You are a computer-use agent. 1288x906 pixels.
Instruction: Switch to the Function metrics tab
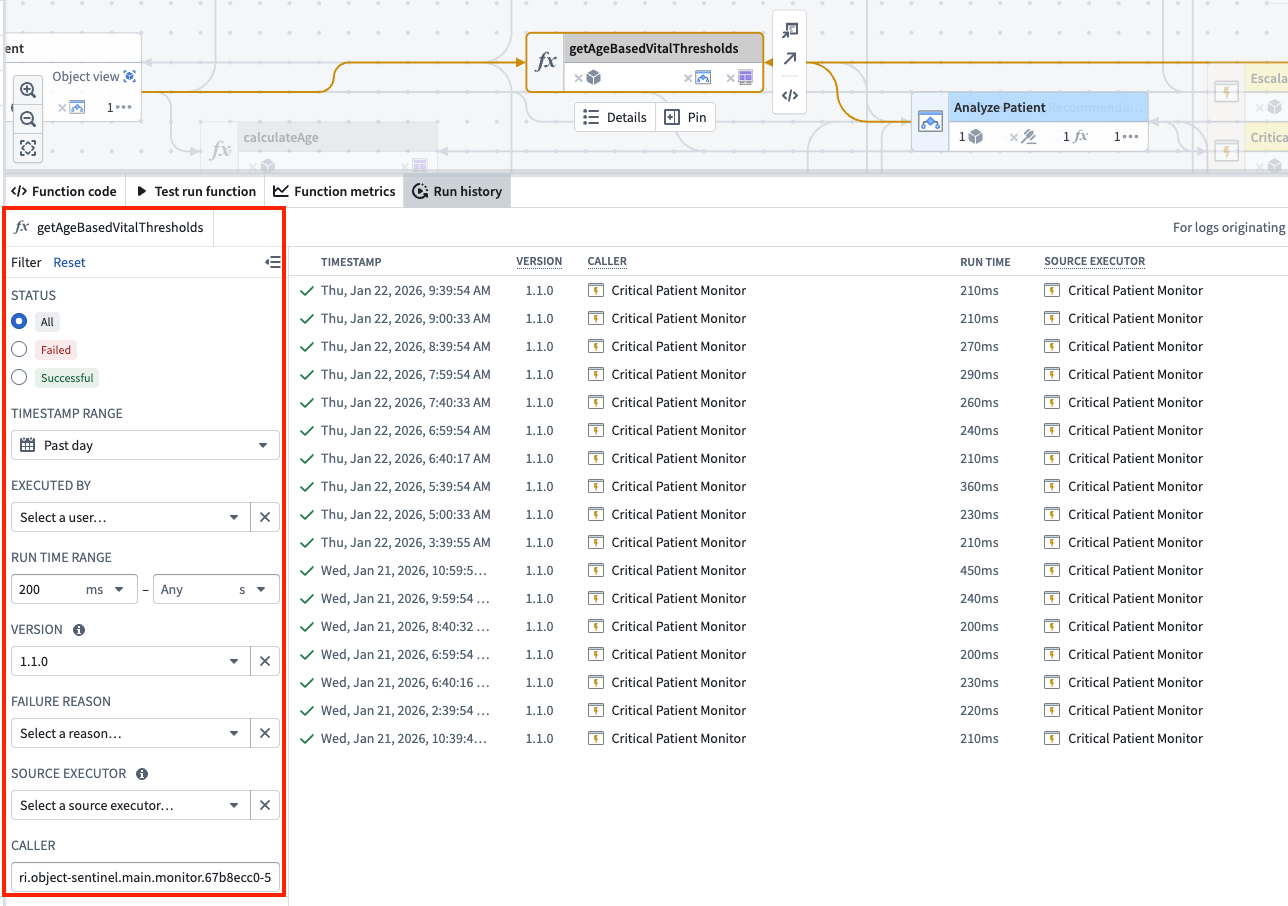click(334, 190)
